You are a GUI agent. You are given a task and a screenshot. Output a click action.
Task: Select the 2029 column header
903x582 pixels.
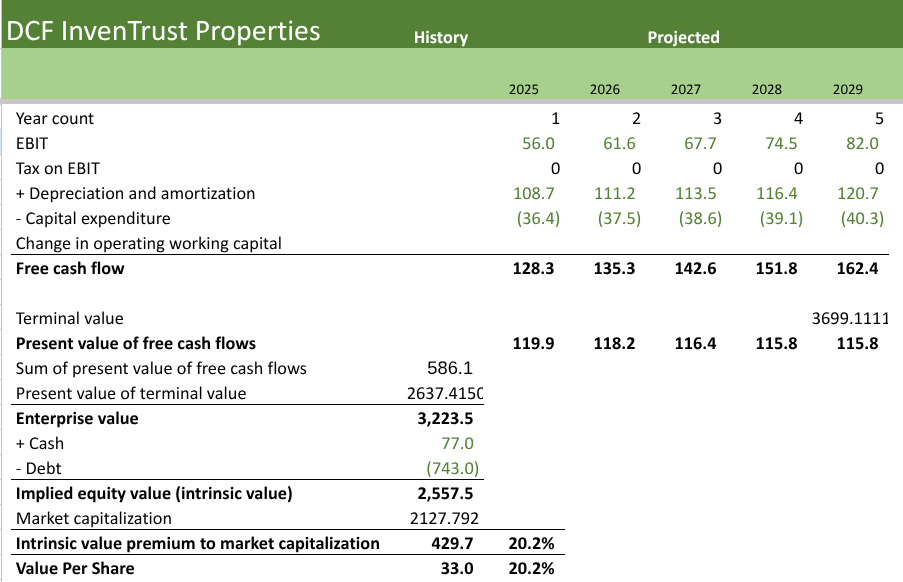click(x=847, y=89)
